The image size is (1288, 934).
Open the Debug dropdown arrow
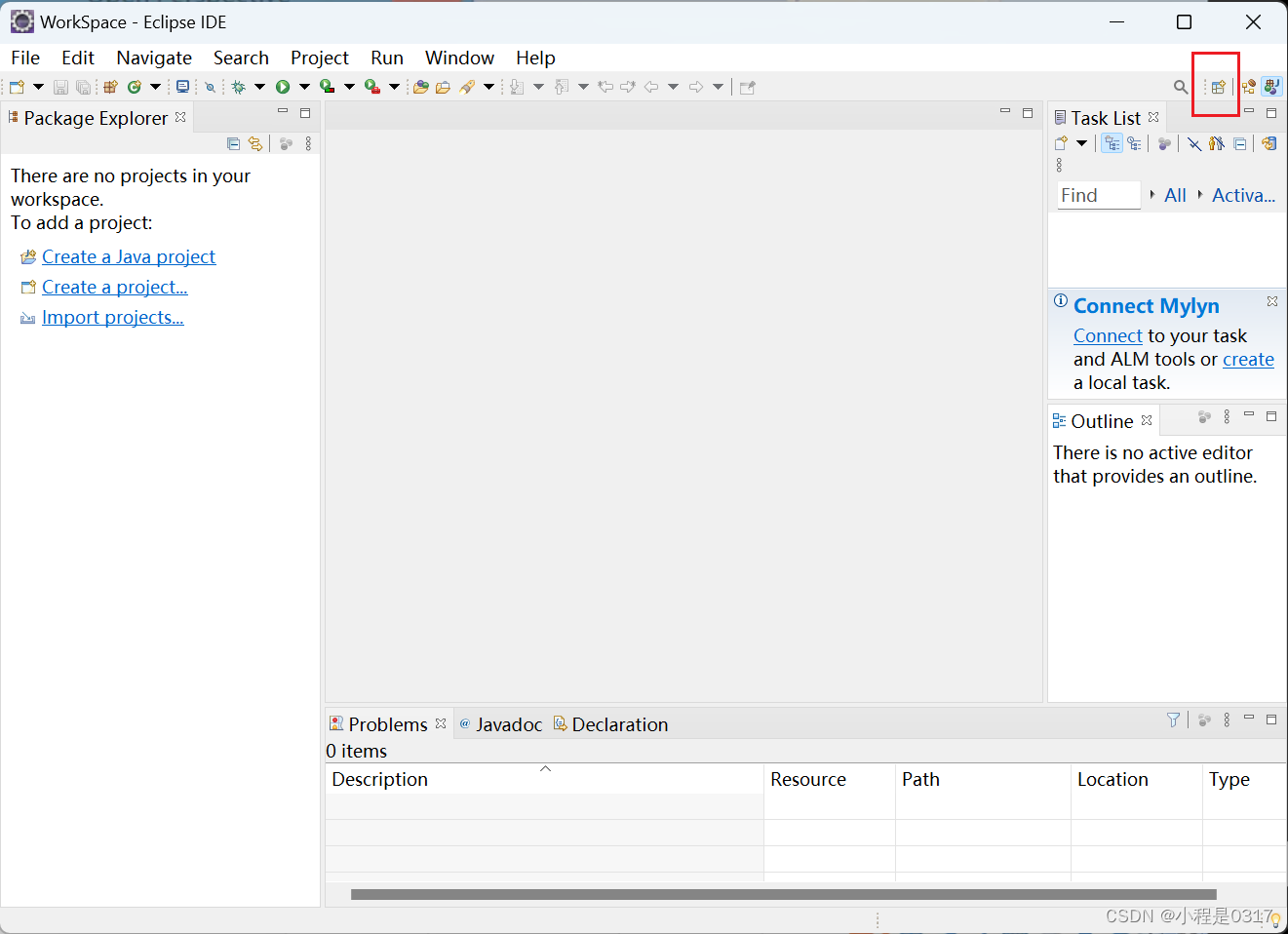[x=259, y=87]
